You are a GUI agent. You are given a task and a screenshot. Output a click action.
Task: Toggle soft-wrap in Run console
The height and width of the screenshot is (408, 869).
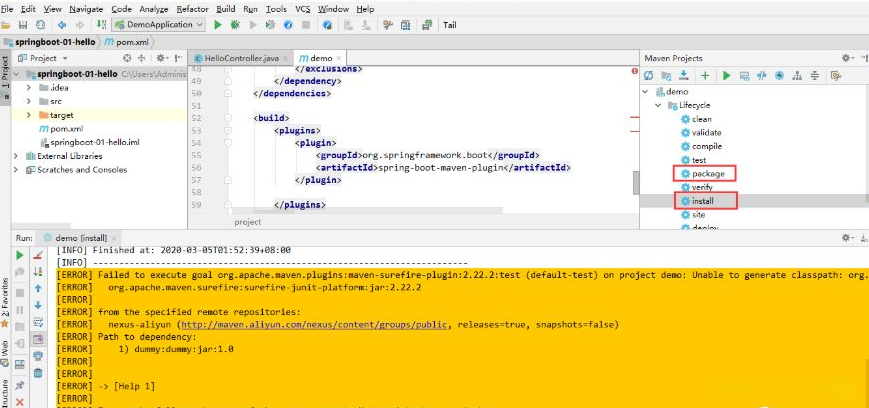point(38,322)
